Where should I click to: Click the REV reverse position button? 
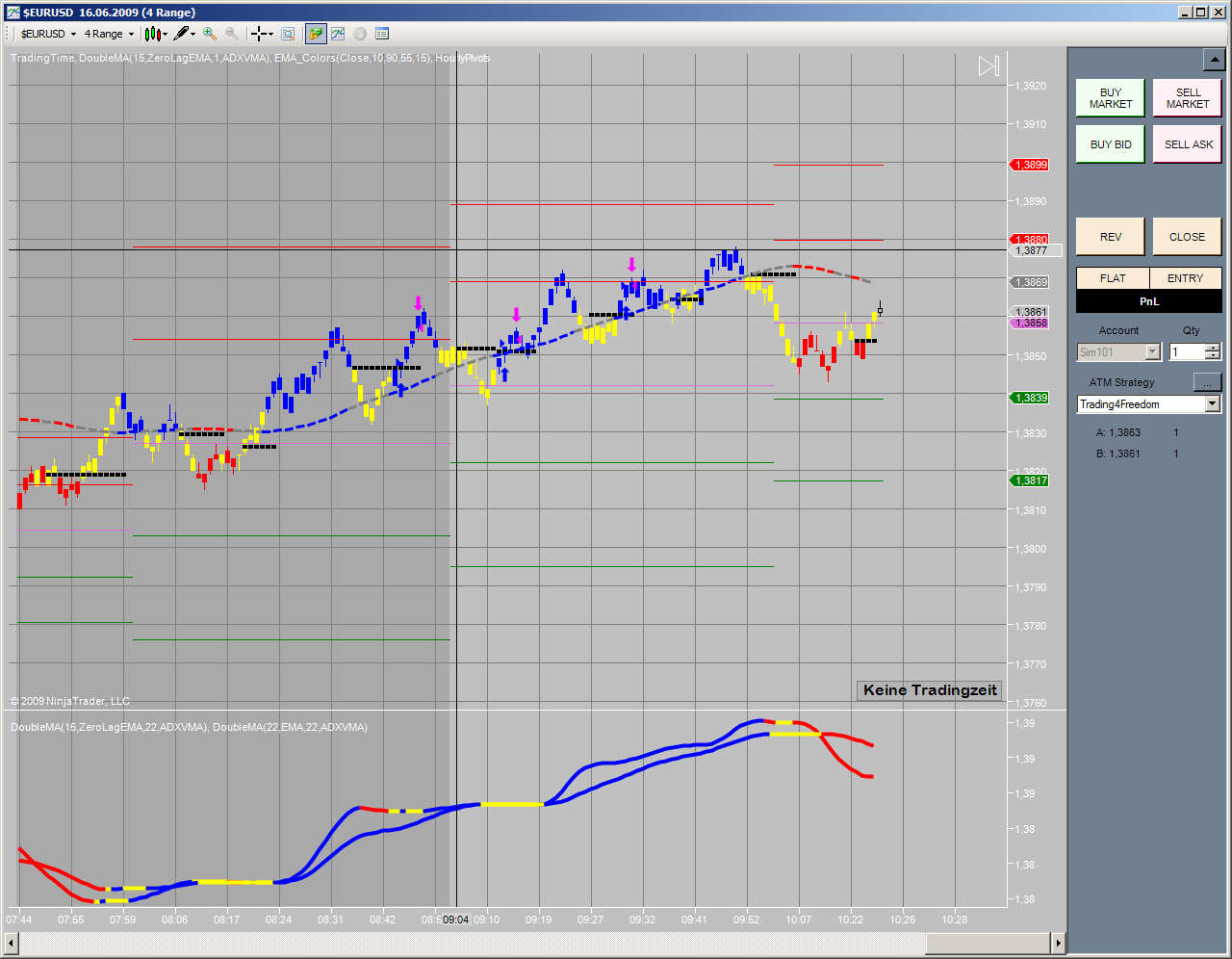(x=1111, y=237)
